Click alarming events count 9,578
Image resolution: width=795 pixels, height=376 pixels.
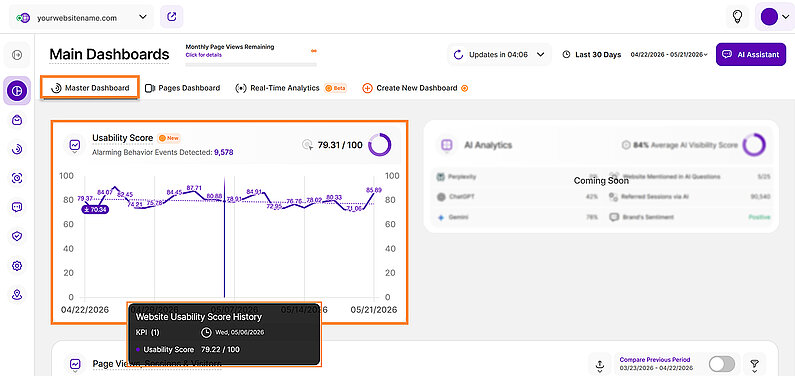[224, 152]
